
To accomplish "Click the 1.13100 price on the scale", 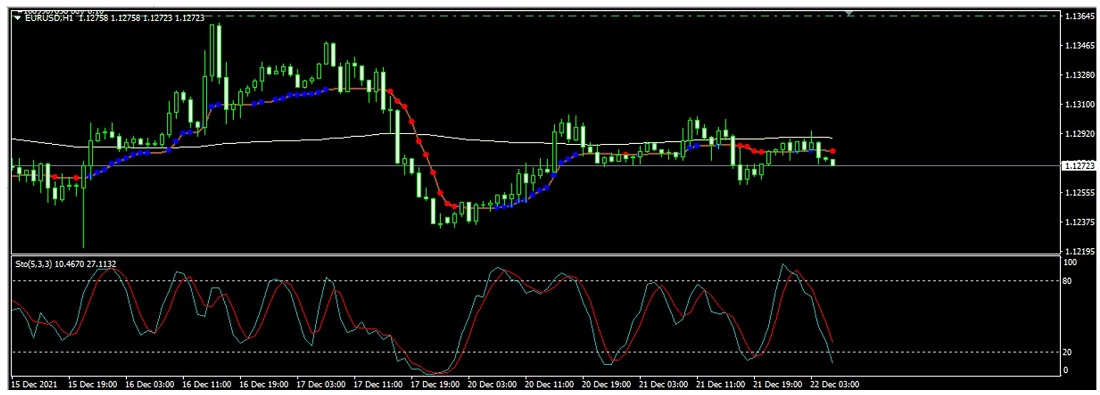I will coord(1080,104).
